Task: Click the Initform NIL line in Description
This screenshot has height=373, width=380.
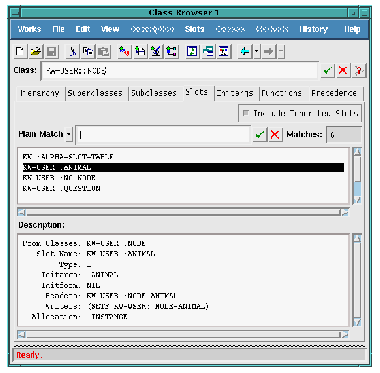Action: (x=71, y=286)
